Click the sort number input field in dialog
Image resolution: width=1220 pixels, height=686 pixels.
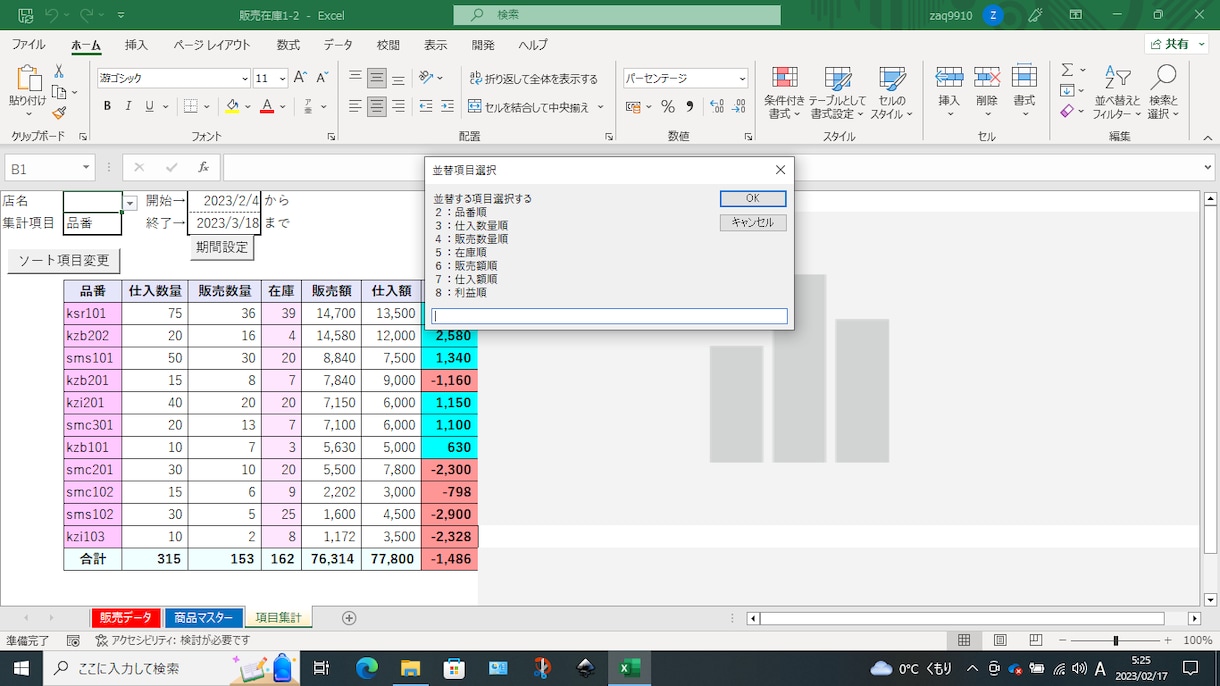(609, 316)
